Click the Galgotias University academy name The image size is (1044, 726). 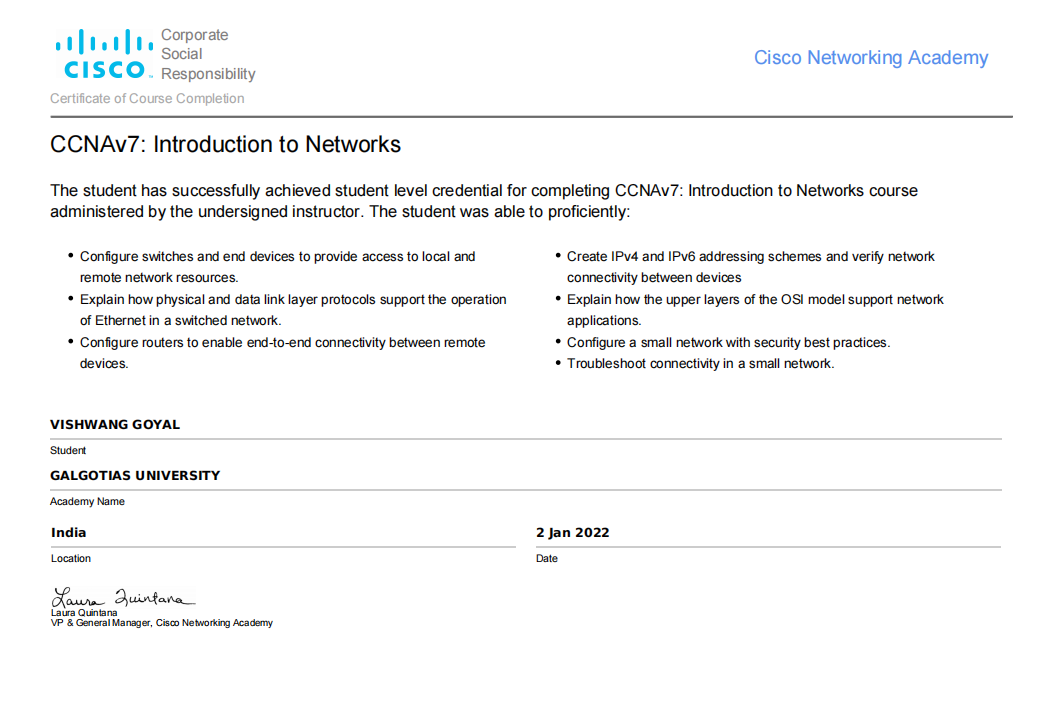[135, 475]
